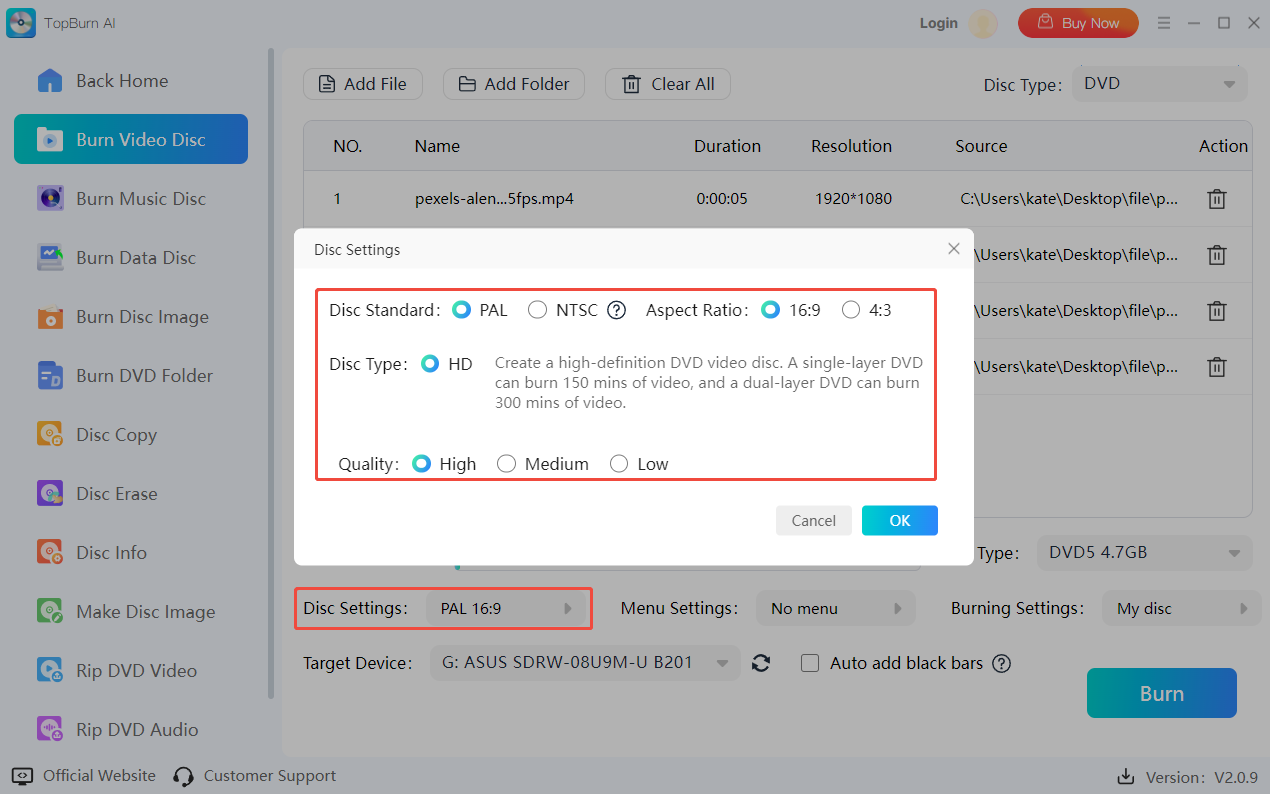Close the Disc Settings dialog with X

(953, 249)
